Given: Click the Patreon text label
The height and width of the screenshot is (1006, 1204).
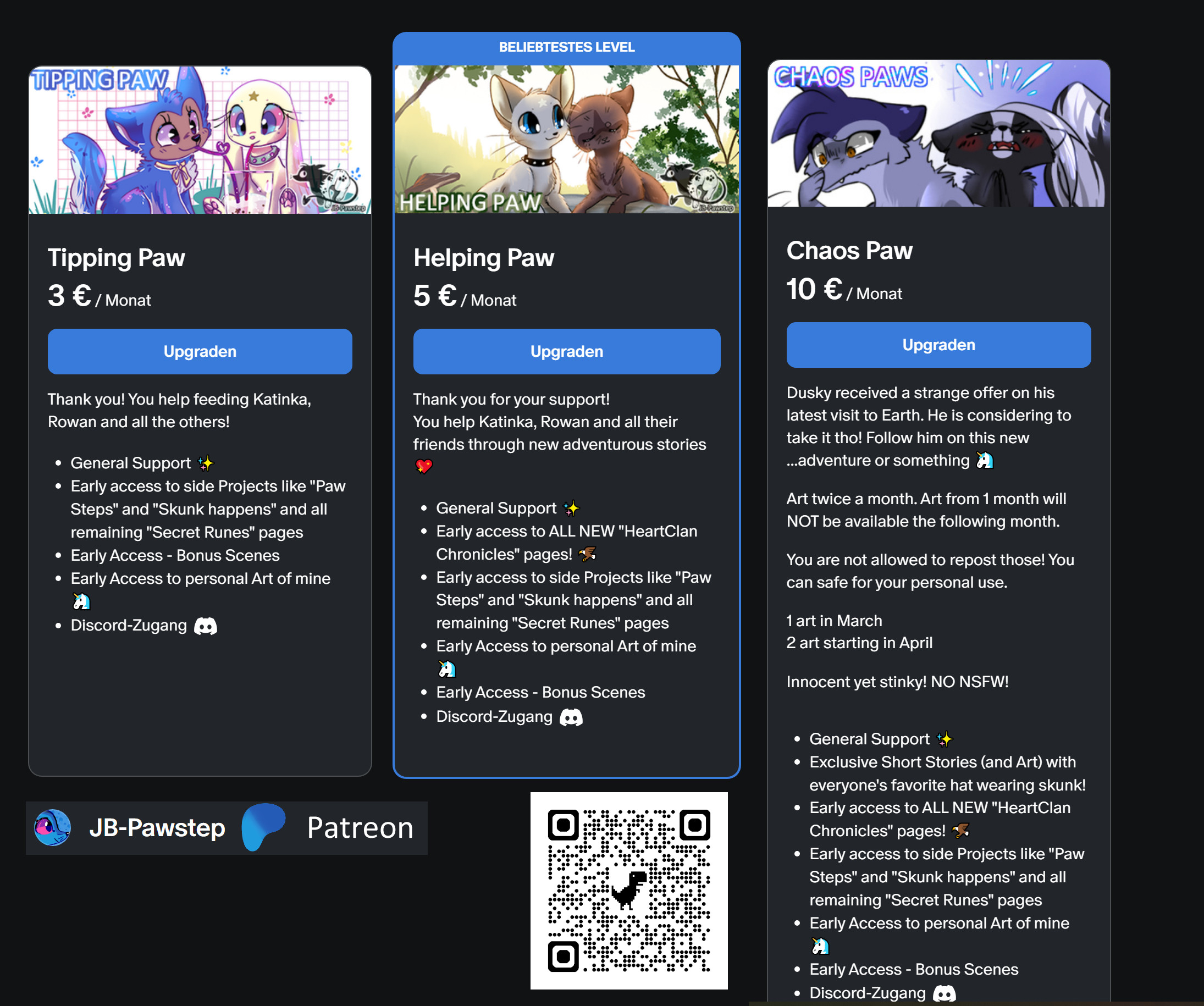Looking at the screenshot, I should point(360,828).
